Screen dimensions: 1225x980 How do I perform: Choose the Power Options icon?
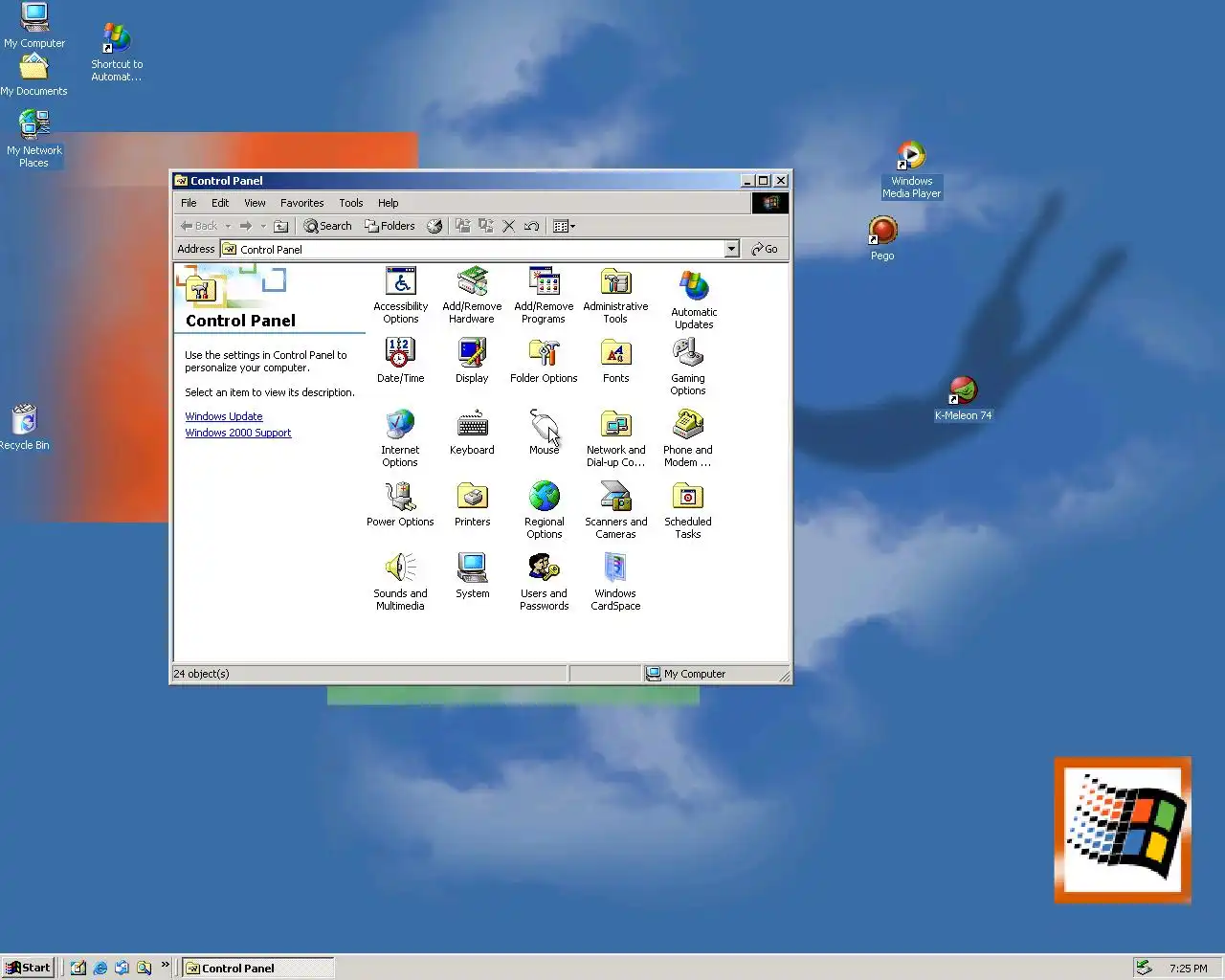pyautogui.click(x=400, y=497)
